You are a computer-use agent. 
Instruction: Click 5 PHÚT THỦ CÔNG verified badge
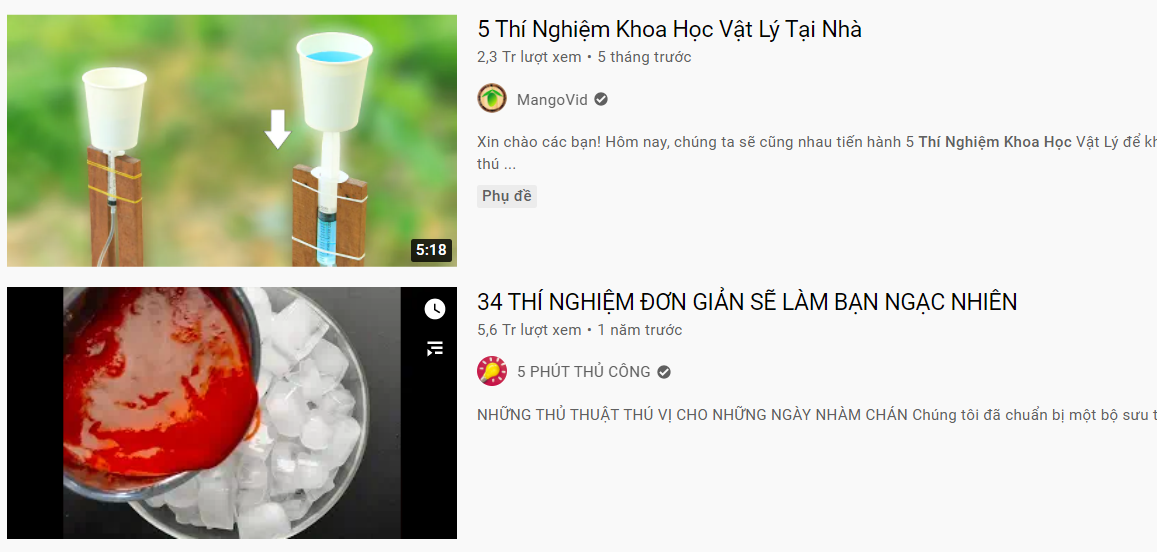664,372
